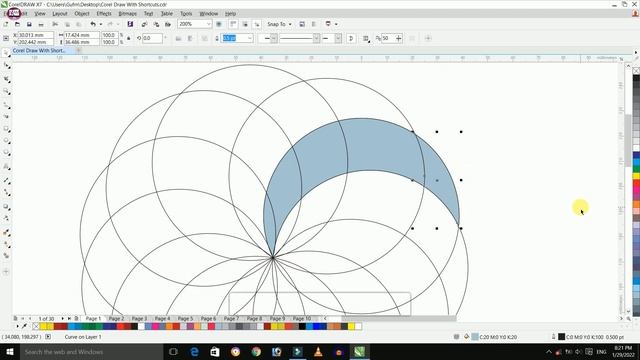Open the View menu
640x360 pixels.
point(40,13)
